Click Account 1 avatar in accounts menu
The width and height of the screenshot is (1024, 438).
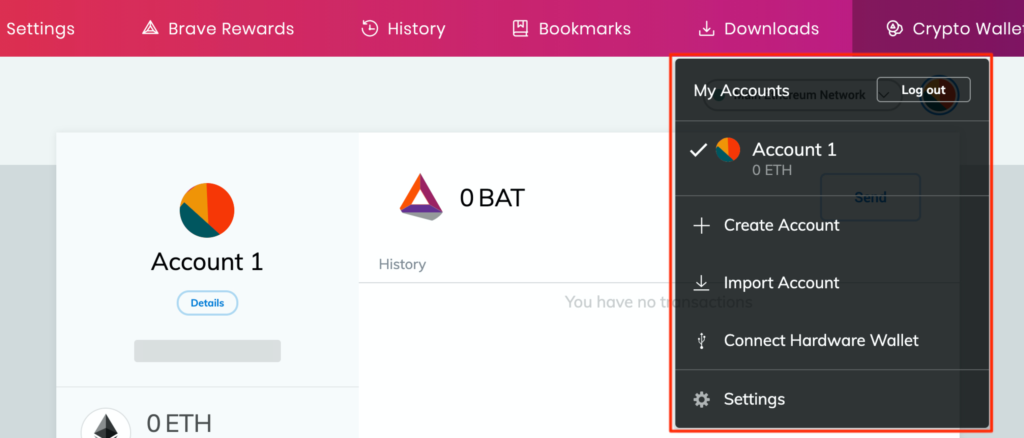[x=728, y=149]
